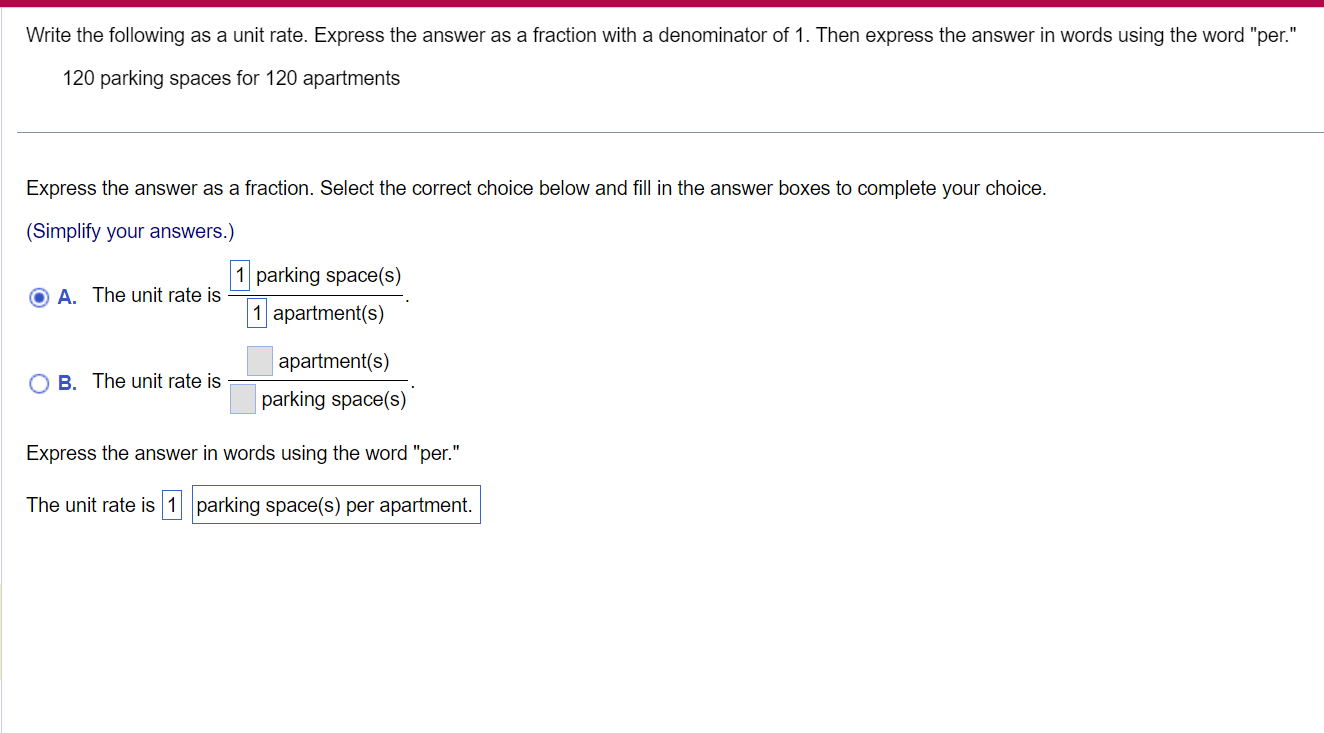Click the numerator box showing "1 parking space(s)"
The image size is (1324, 733).
239,275
